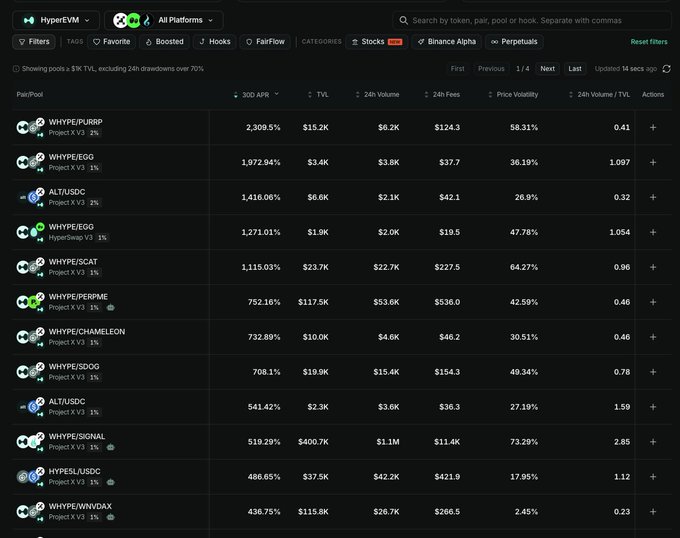
Task: Jump to Last page of pools
Action: pyautogui.click(x=575, y=68)
